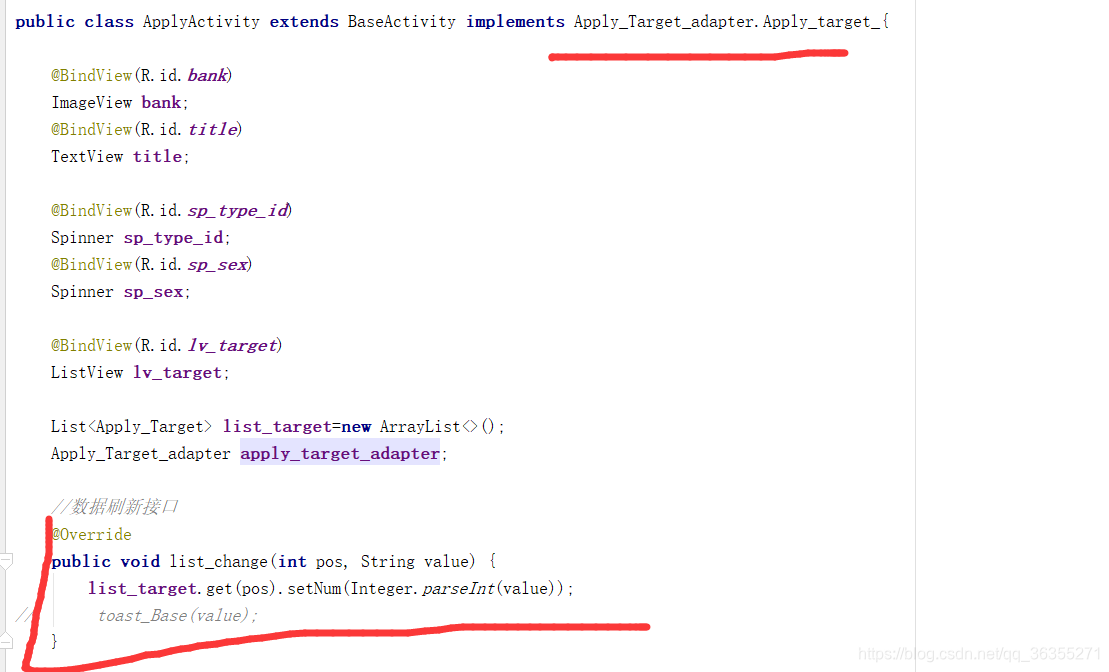Click the Apply_Target_adapter field type
This screenshot has height=672, width=1109.
[141, 453]
